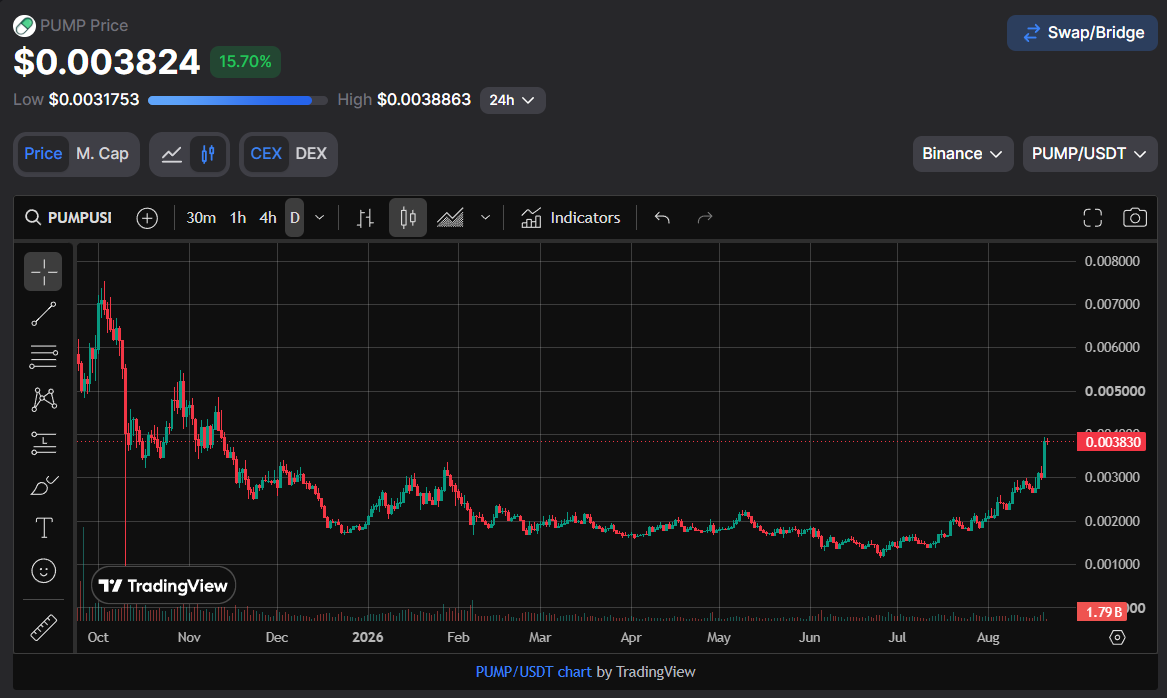1167x698 pixels.
Task: Open the Binance exchange dropdown
Action: click(x=963, y=154)
